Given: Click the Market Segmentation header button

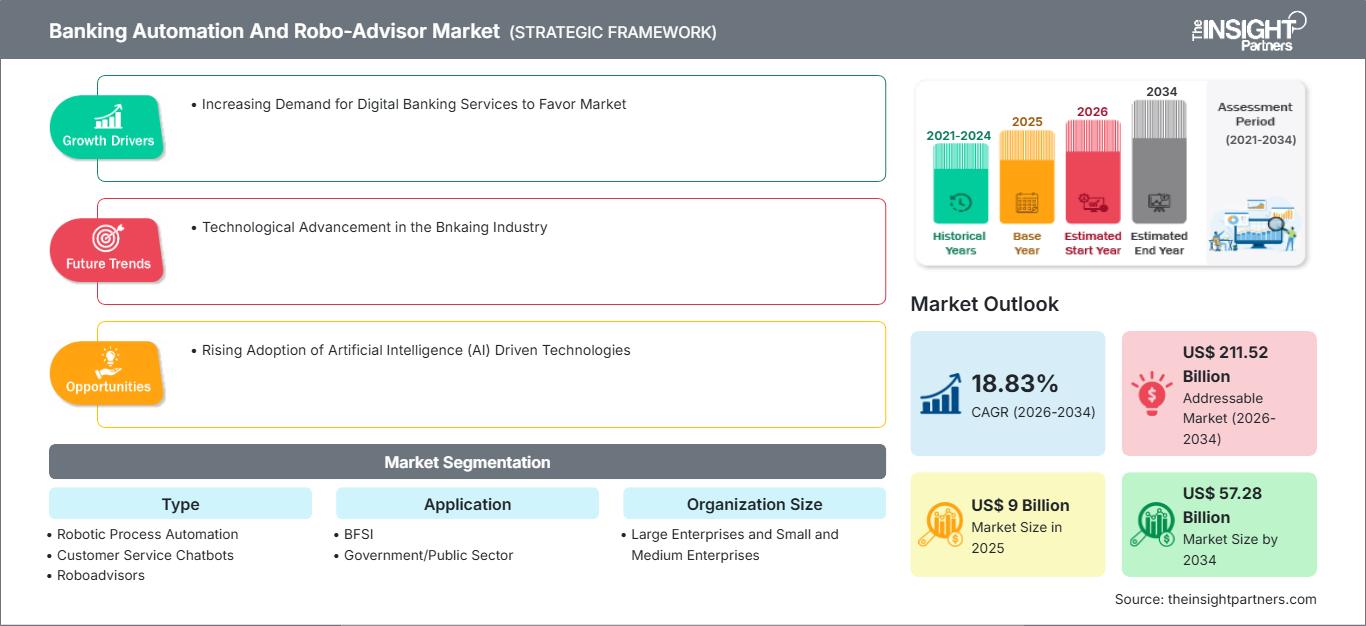Looking at the screenshot, I should pyautogui.click(x=466, y=461).
